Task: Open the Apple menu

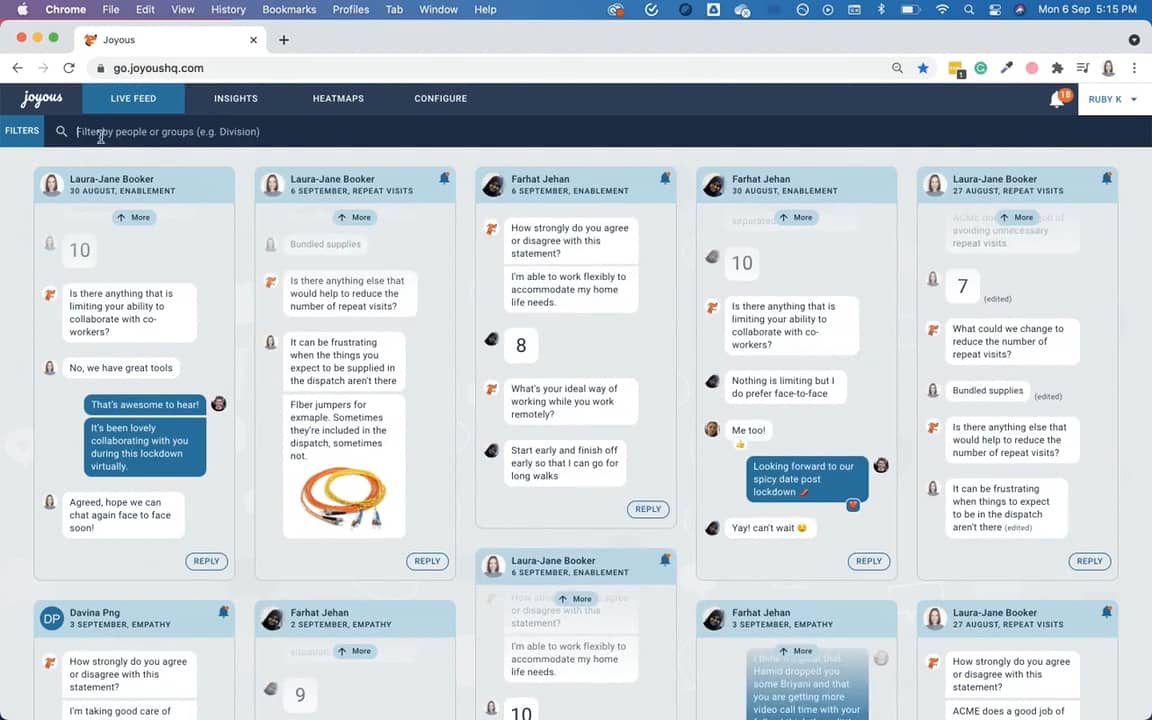Action: 22,10
